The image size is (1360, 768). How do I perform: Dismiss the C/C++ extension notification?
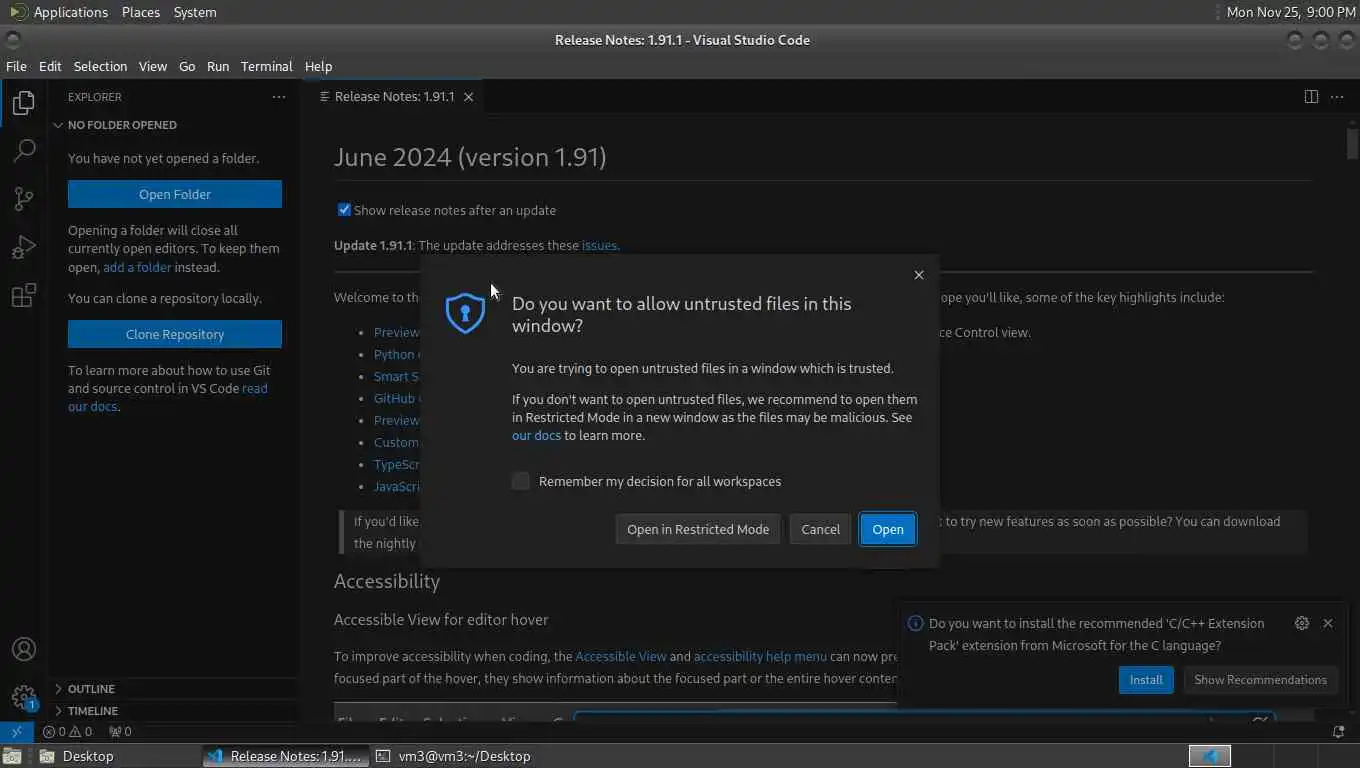click(1328, 623)
